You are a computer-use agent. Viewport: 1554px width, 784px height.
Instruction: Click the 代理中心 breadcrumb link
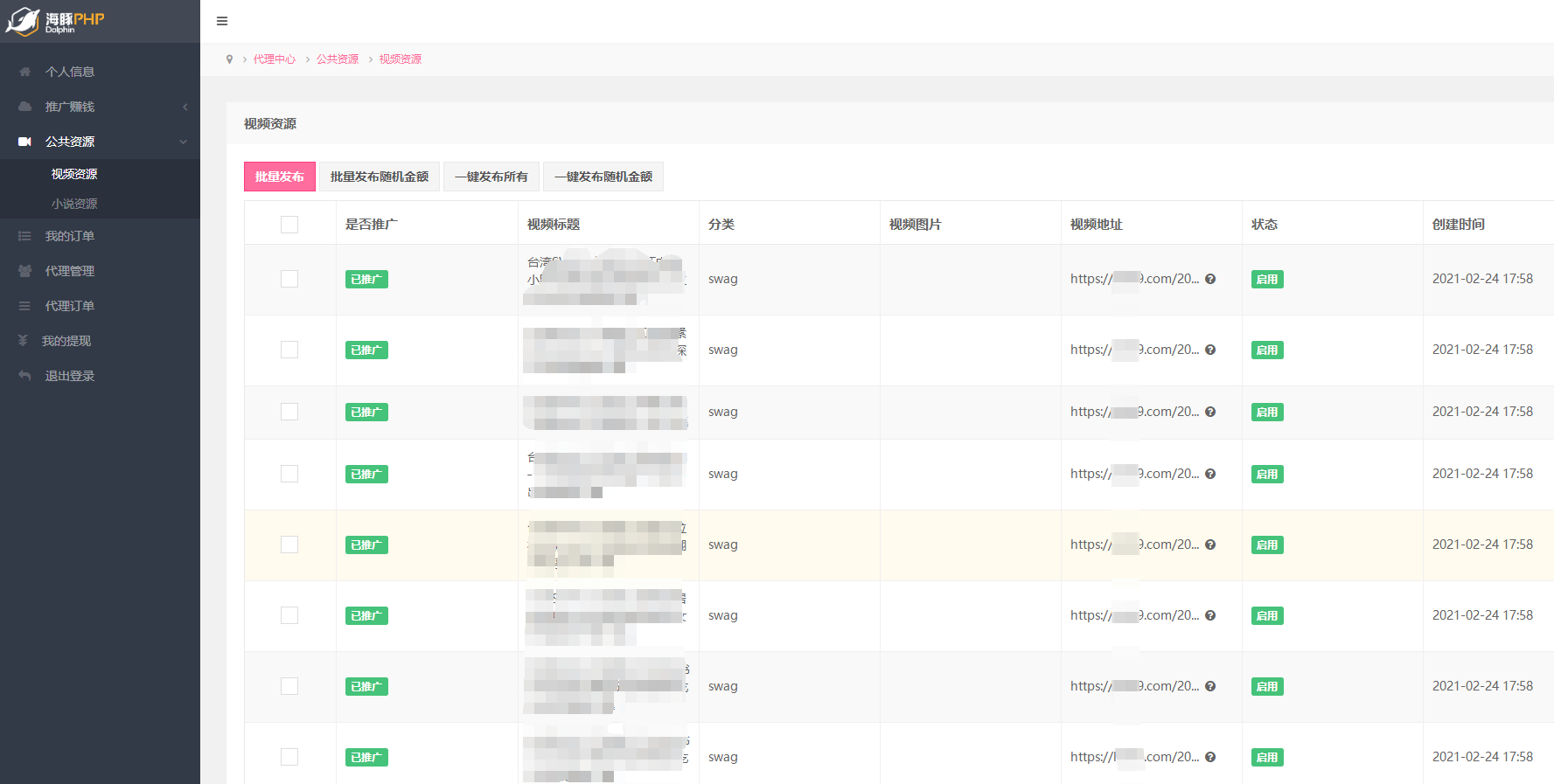pyautogui.click(x=275, y=59)
